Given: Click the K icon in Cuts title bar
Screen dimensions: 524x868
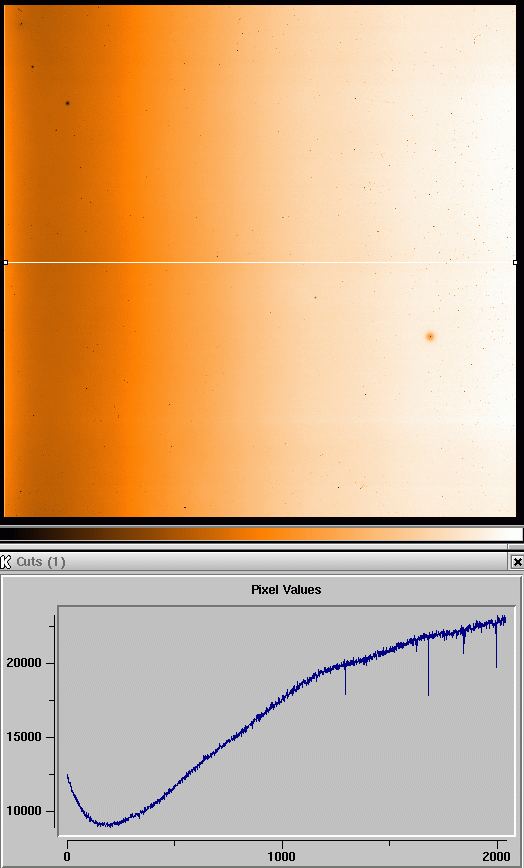Looking at the screenshot, I should tap(6, 562).
